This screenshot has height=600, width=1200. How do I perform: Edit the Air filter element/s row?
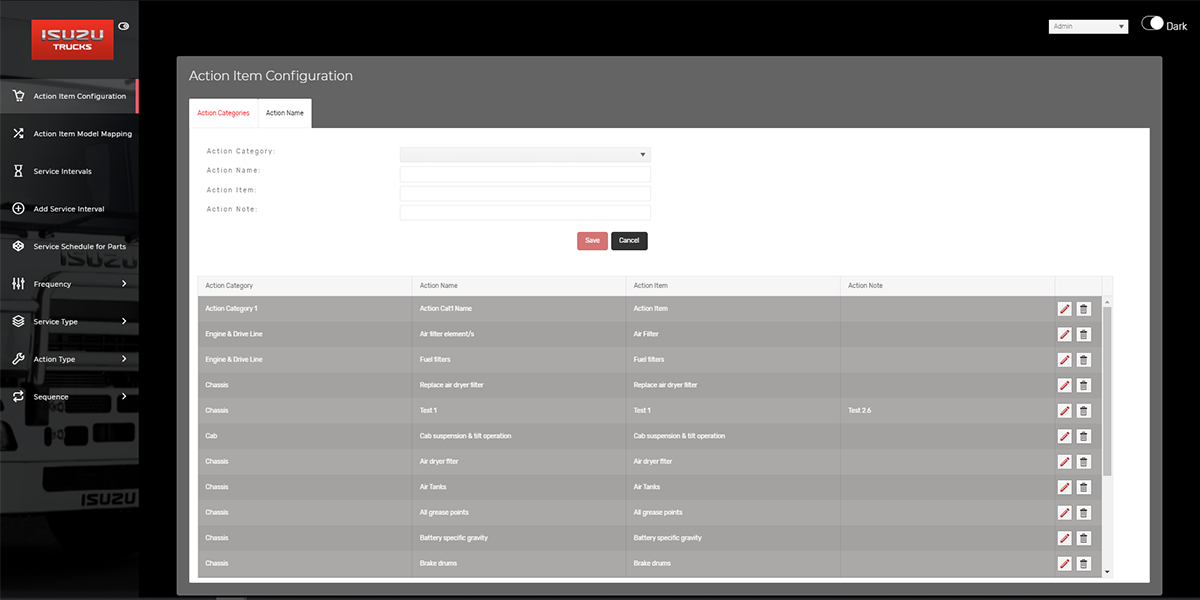pos(1064,335)
